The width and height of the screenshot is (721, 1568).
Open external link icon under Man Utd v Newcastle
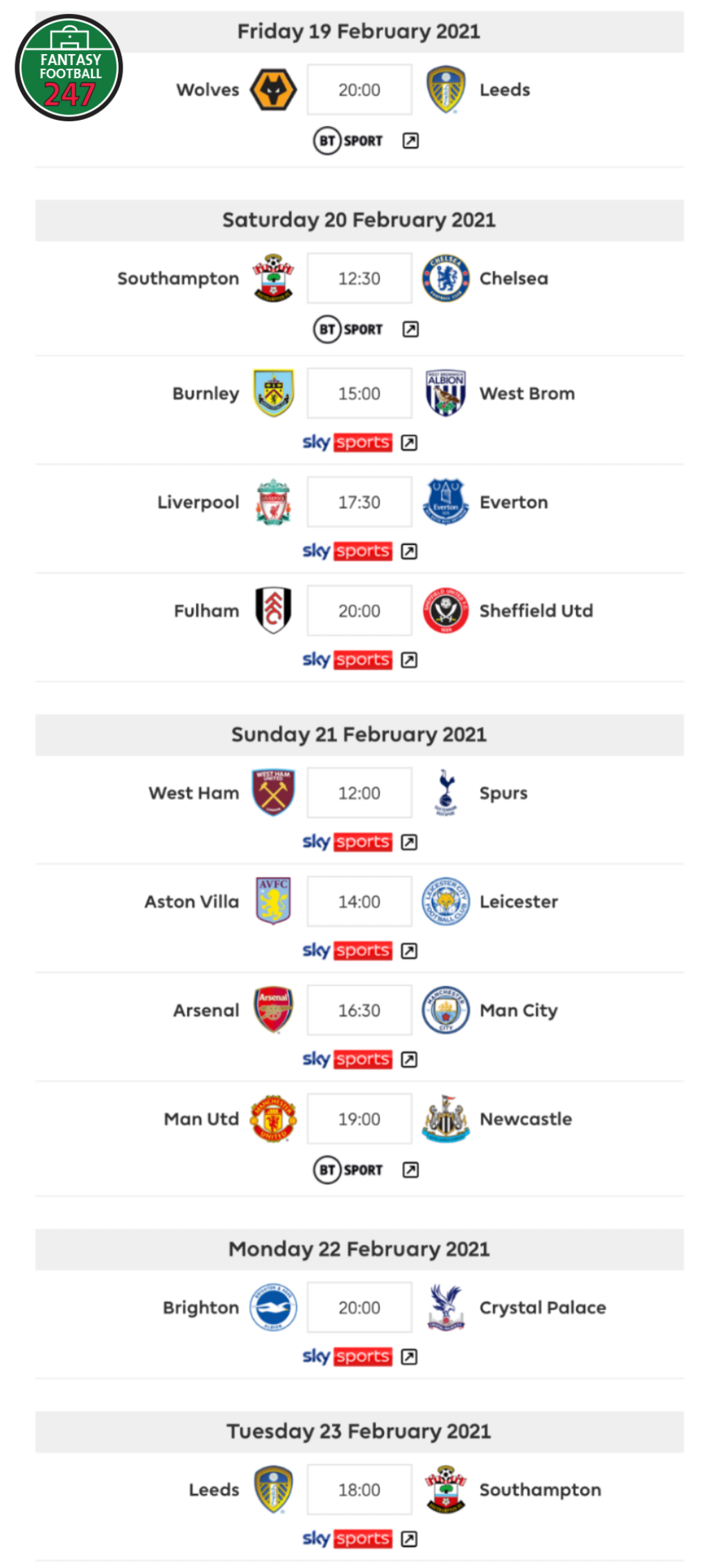point(410,1170)
